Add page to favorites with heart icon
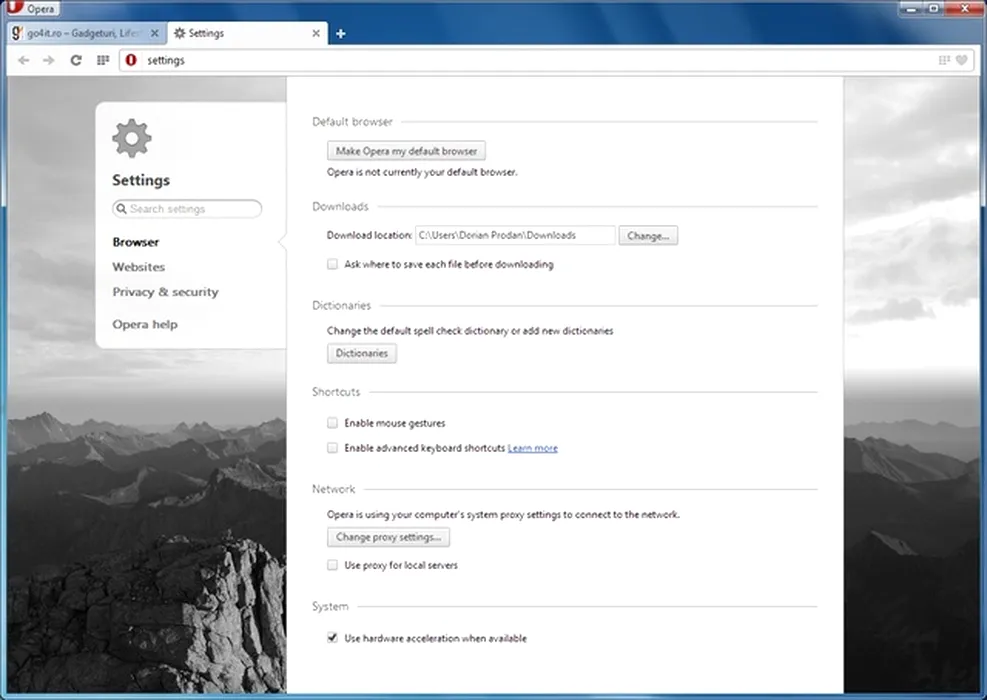This screenshot has width=987, height=700. coord(961,60)
